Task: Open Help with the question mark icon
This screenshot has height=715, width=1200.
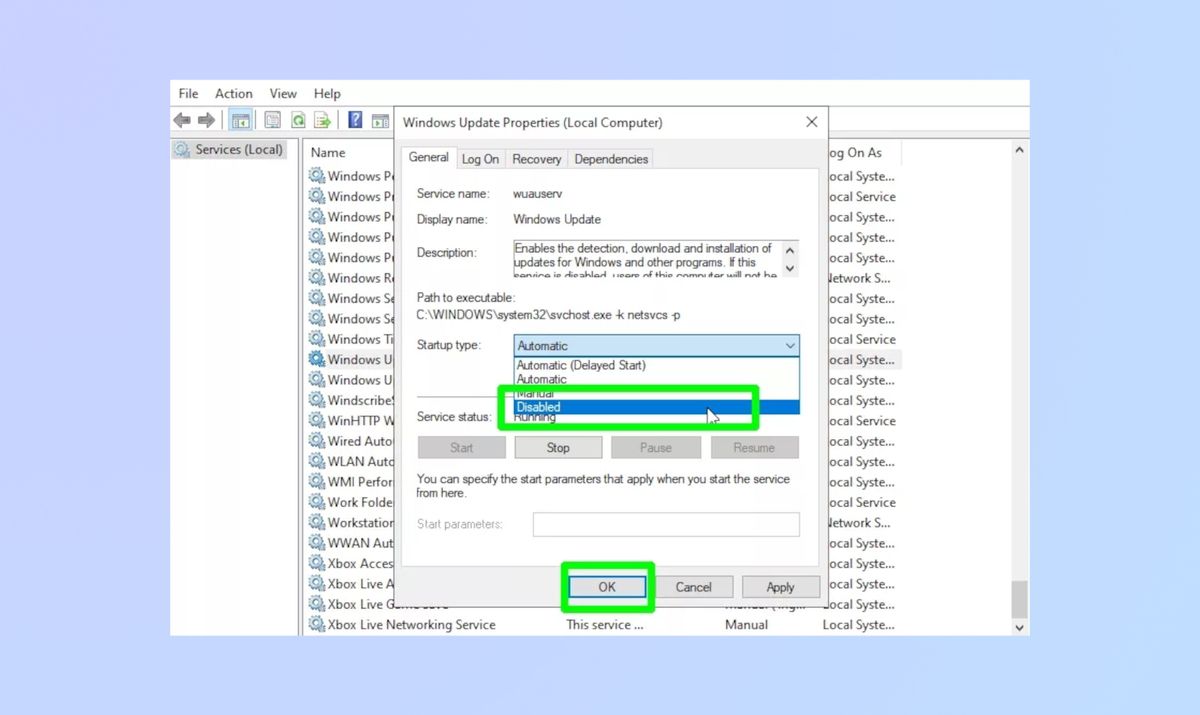Action: tap(354, 119)
